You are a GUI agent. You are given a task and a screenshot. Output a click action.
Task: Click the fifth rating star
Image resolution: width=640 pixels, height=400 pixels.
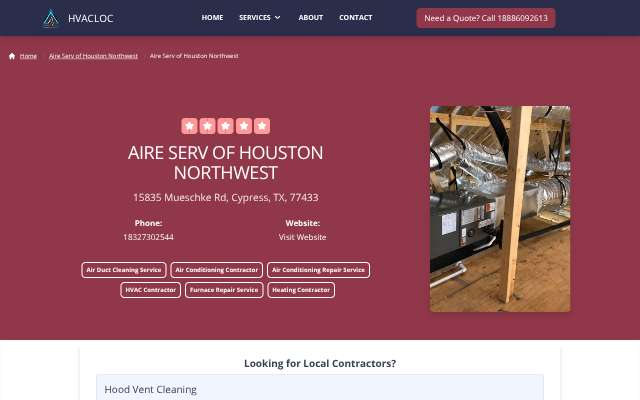coord(262,126)
